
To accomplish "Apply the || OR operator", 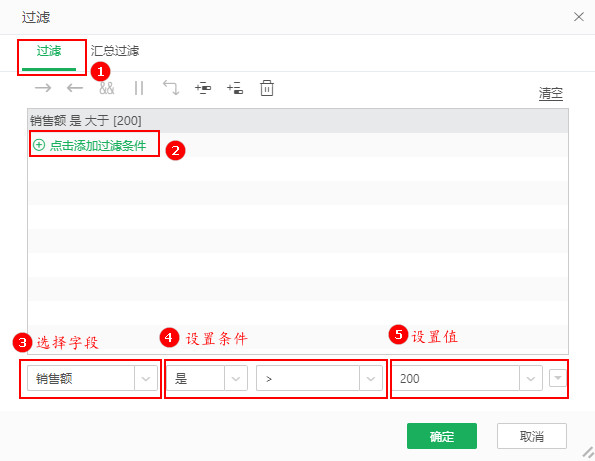I will coord(139,88).
